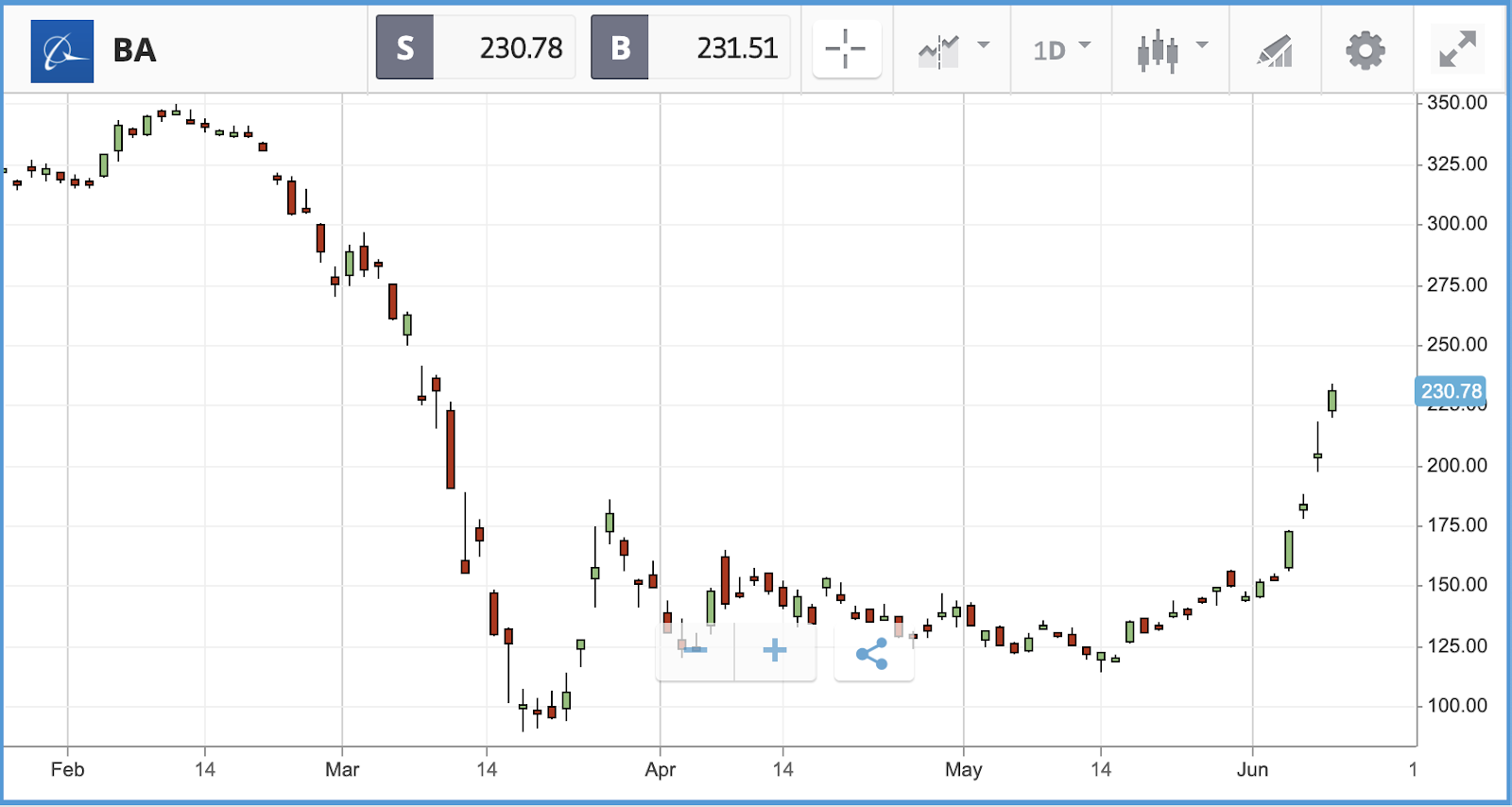Click the S sell button
This screenshot has height=807, width=1512.
pyautogui.click(x=405, y=47)
